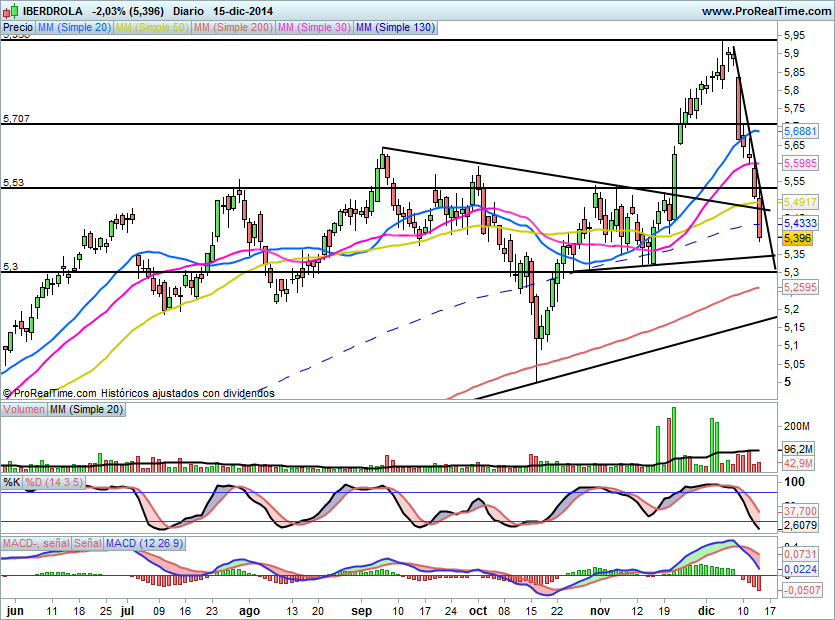835x620 pixels.
Task: Click the 5,3 horizontal line label
Action: (10, 266)
